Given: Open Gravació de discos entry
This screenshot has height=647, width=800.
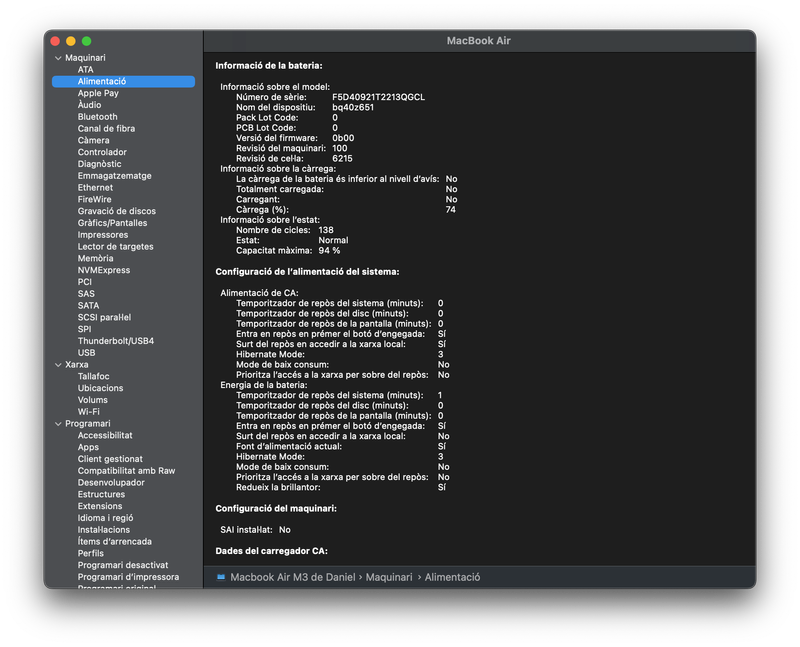Looking at the screenshot, I should point(117,211).
